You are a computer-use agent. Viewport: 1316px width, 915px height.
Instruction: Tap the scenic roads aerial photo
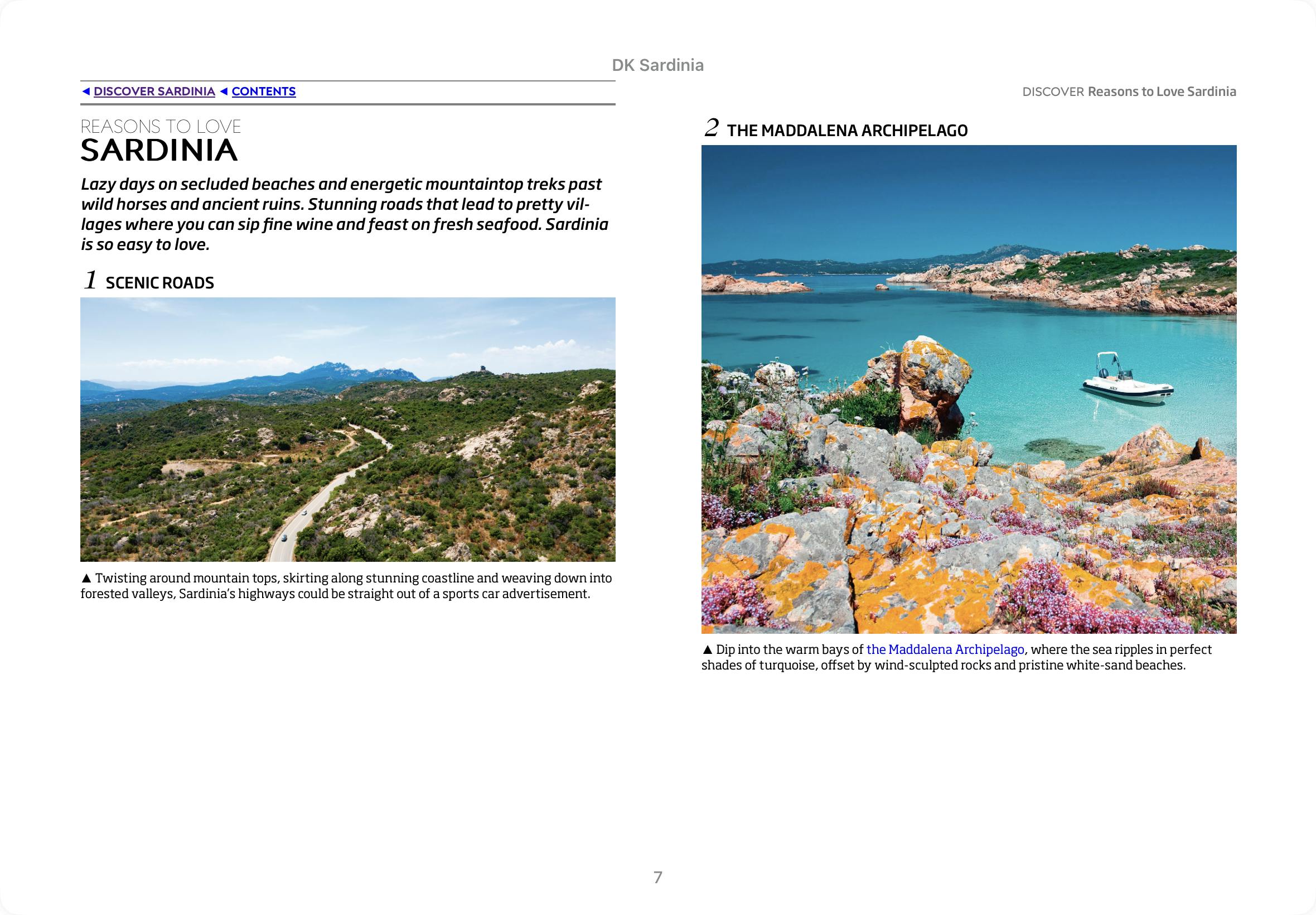[x=348, y=430]
